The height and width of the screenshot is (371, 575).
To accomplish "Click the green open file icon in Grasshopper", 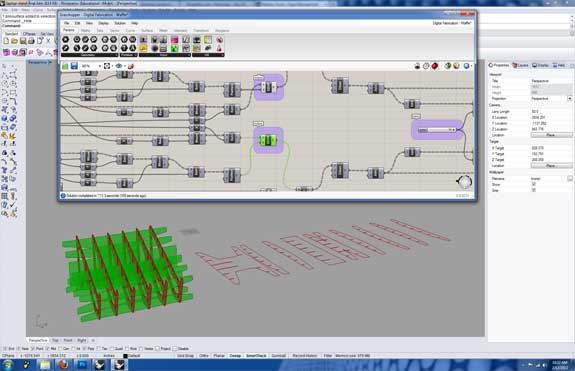I will [65, 66].
